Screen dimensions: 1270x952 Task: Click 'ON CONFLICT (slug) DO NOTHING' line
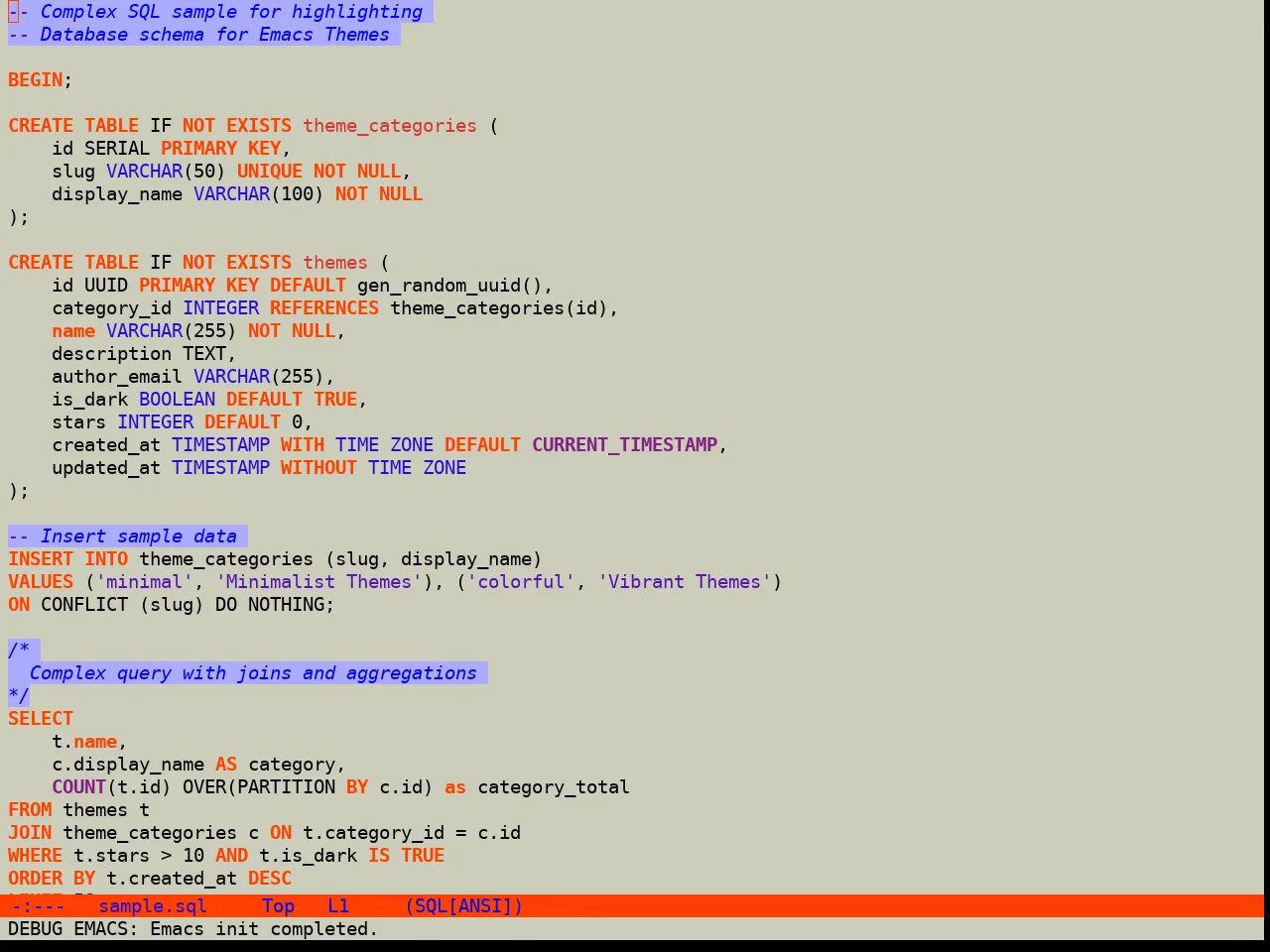click(x=172, y=605)
